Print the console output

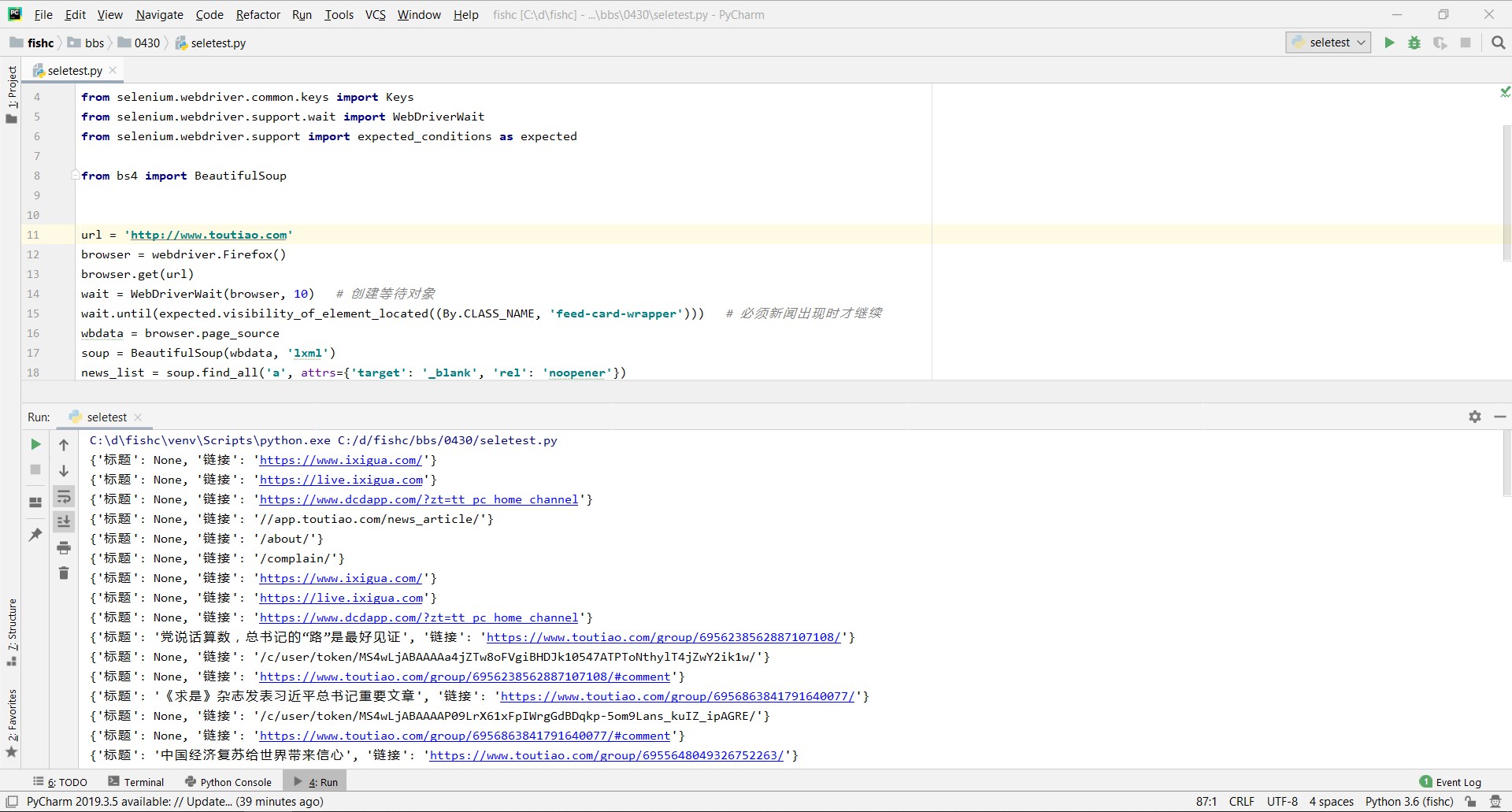64,547
